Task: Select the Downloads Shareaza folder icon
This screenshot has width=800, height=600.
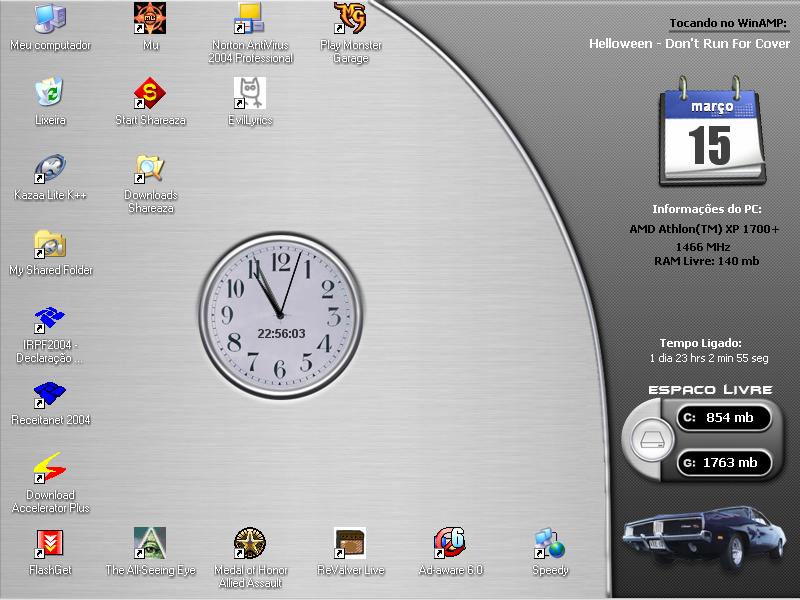Action: point(150,168)
